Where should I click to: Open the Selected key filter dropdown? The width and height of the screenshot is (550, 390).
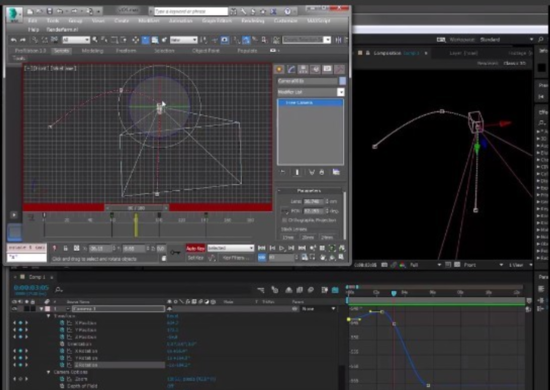tap(230, 248)
